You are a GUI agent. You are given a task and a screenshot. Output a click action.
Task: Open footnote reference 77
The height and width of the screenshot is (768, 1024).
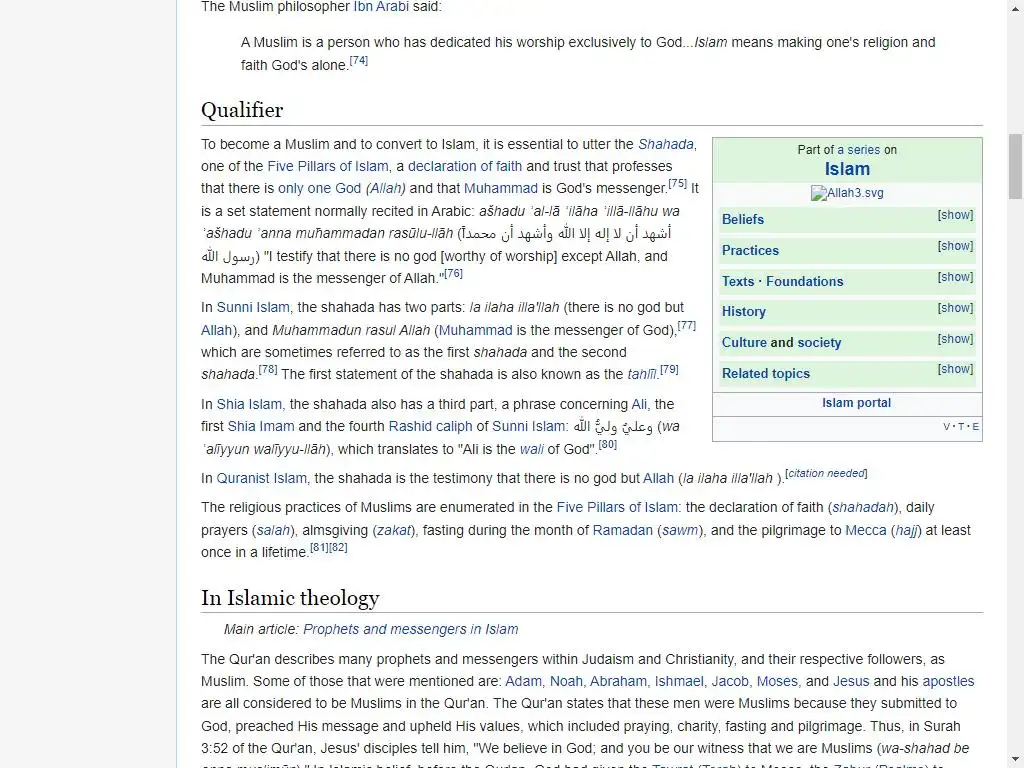coord(686,325)
